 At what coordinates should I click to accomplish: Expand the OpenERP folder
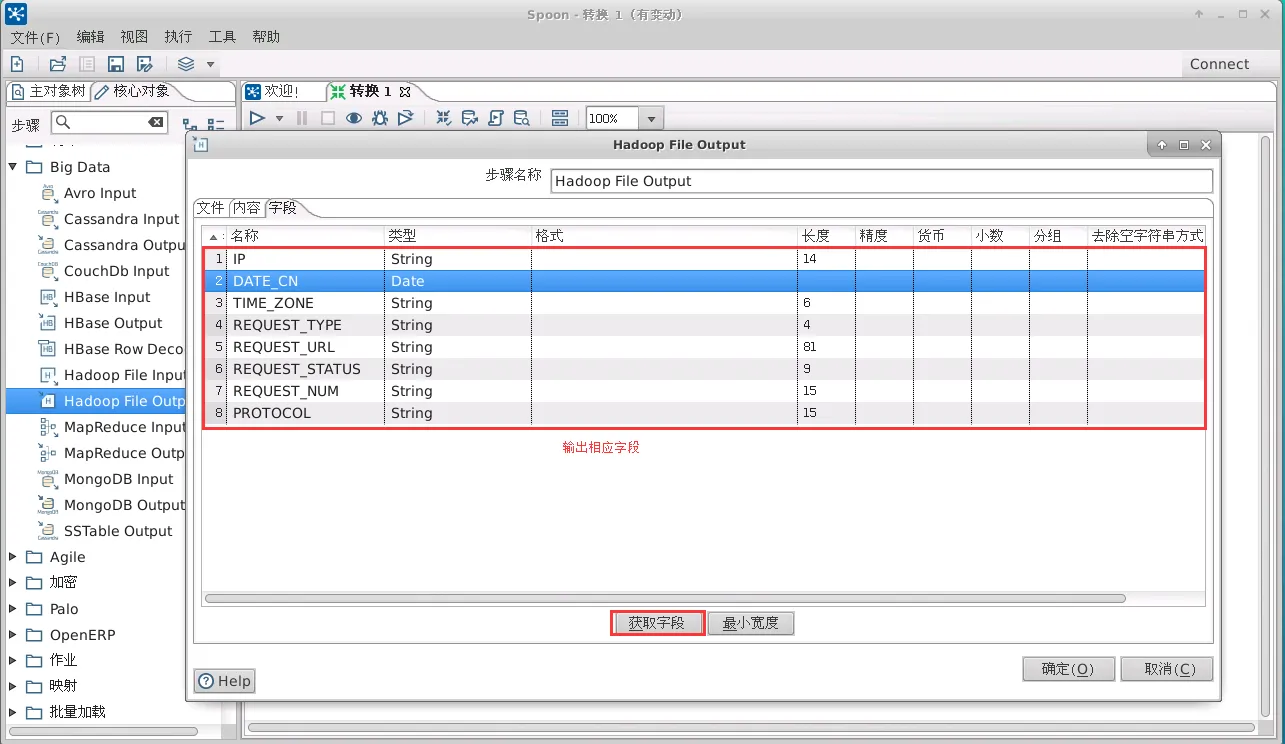13,635
